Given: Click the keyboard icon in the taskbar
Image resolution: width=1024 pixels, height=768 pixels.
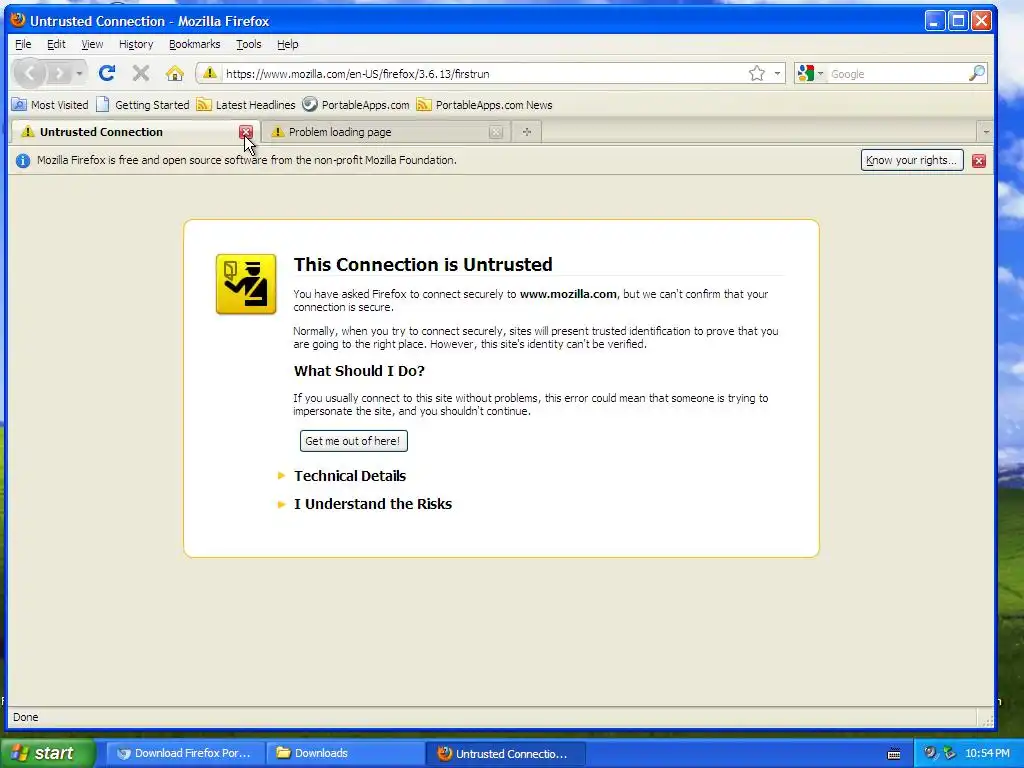Looking at the screenshot, I should pos(894,754).
